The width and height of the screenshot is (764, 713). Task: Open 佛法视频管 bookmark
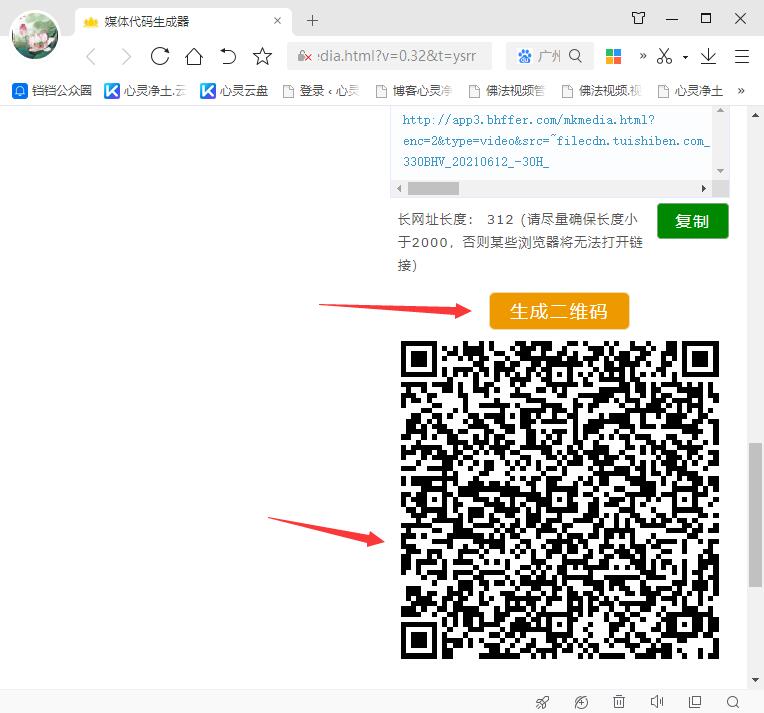pos(507,91)
